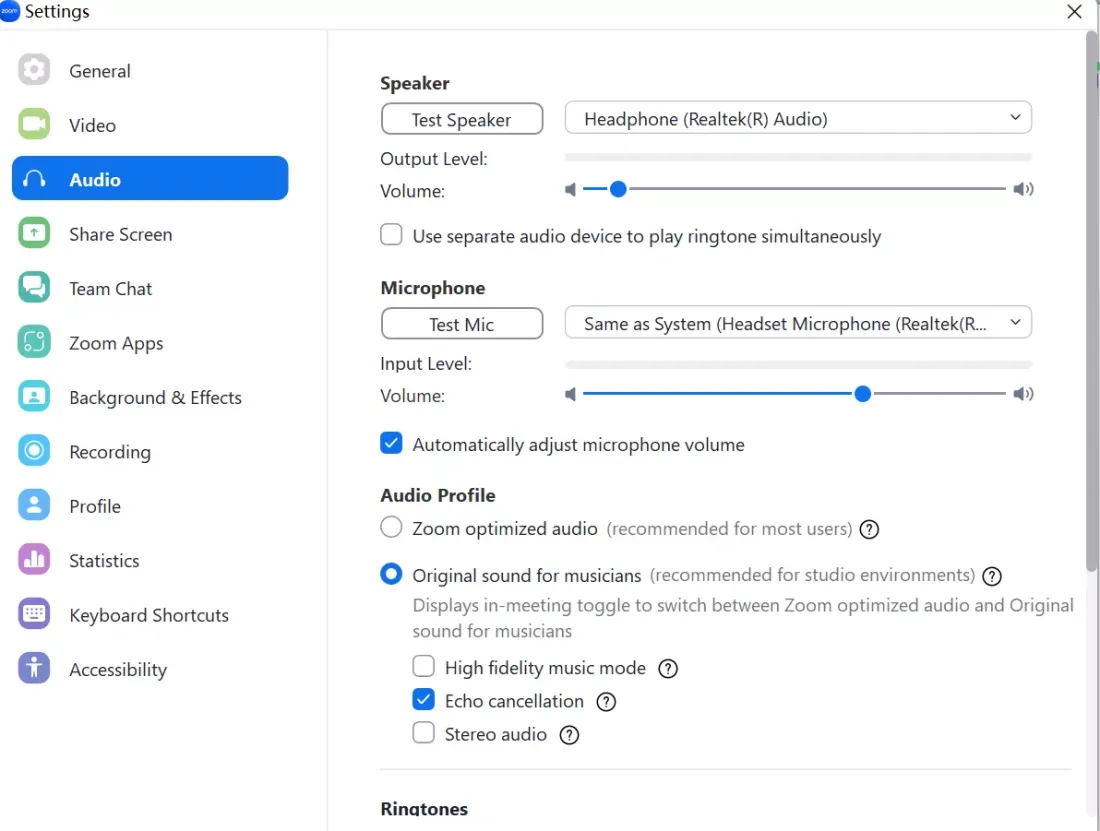Screen dimensions: 1100x831
Task: Open the Speaker device dropdown
Action: click(798, 118)
